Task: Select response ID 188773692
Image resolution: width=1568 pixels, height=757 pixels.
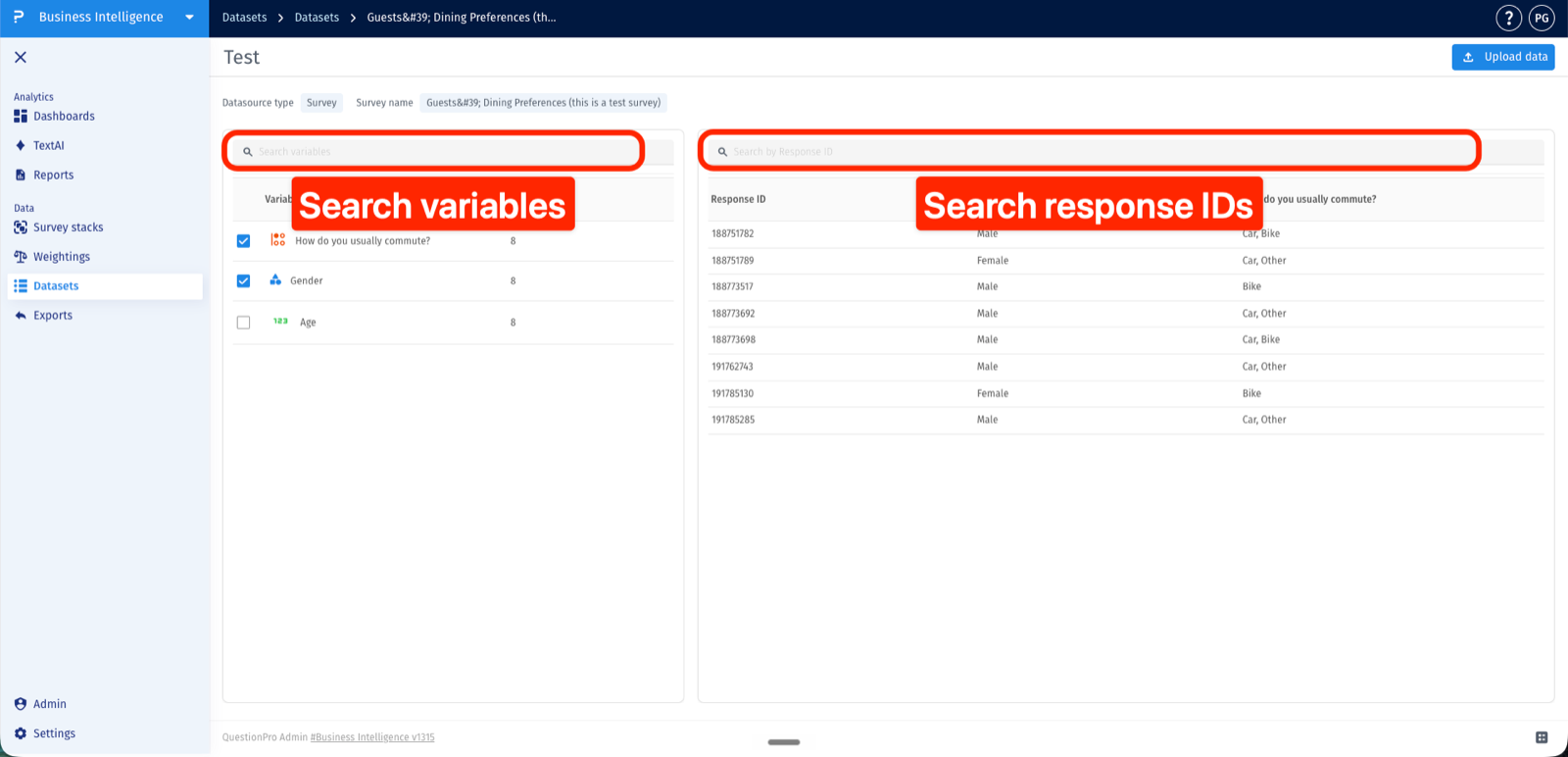Action: pos(733,314)
